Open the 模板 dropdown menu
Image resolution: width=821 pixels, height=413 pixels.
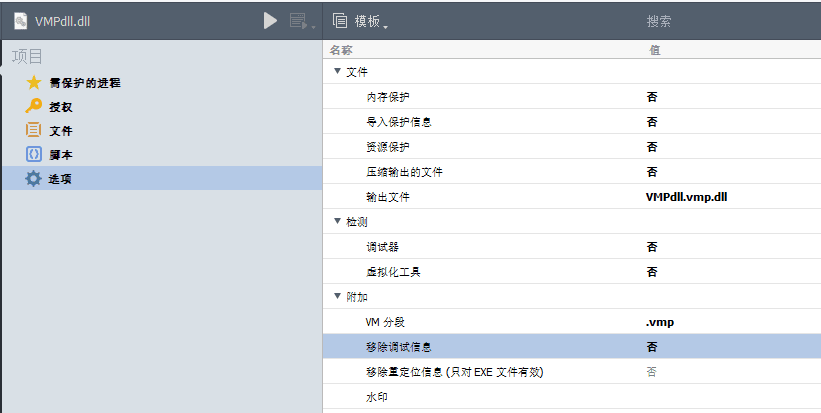point(371,21)
